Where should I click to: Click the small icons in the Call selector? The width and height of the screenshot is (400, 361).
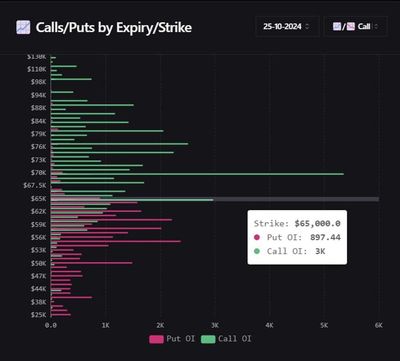(x=344, y=27)
